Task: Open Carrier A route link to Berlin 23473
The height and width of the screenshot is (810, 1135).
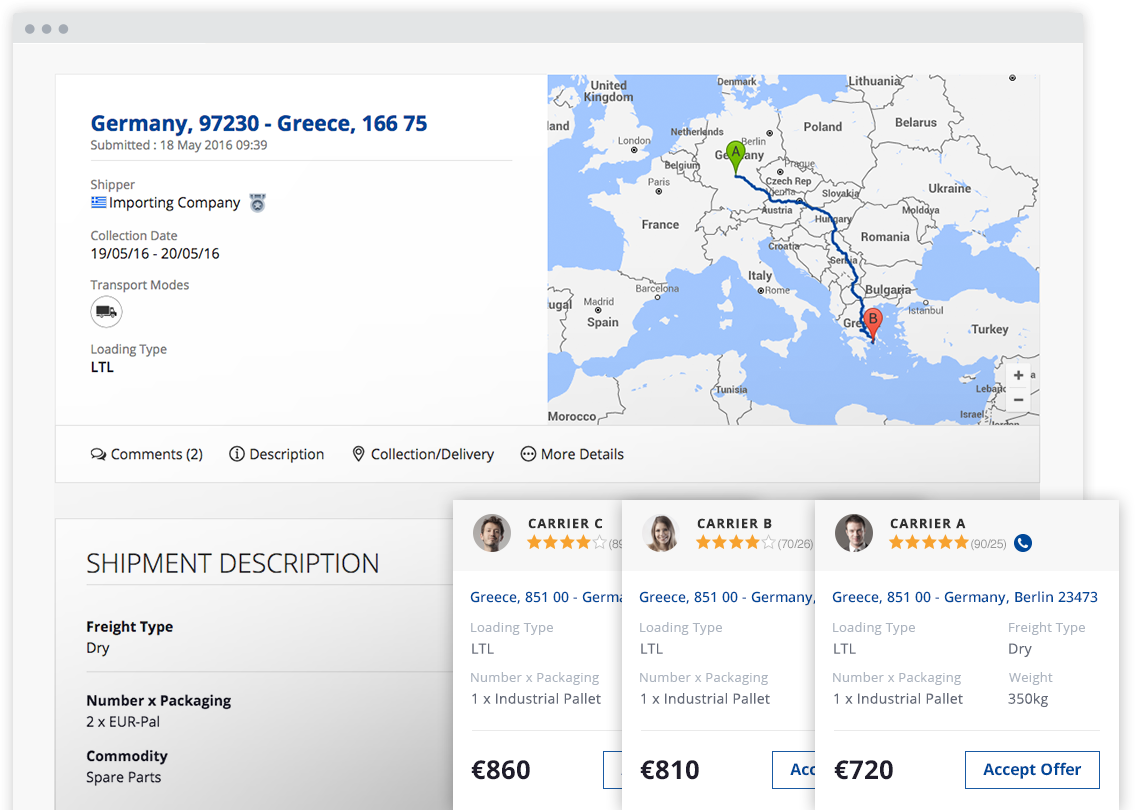Action: 965,597
